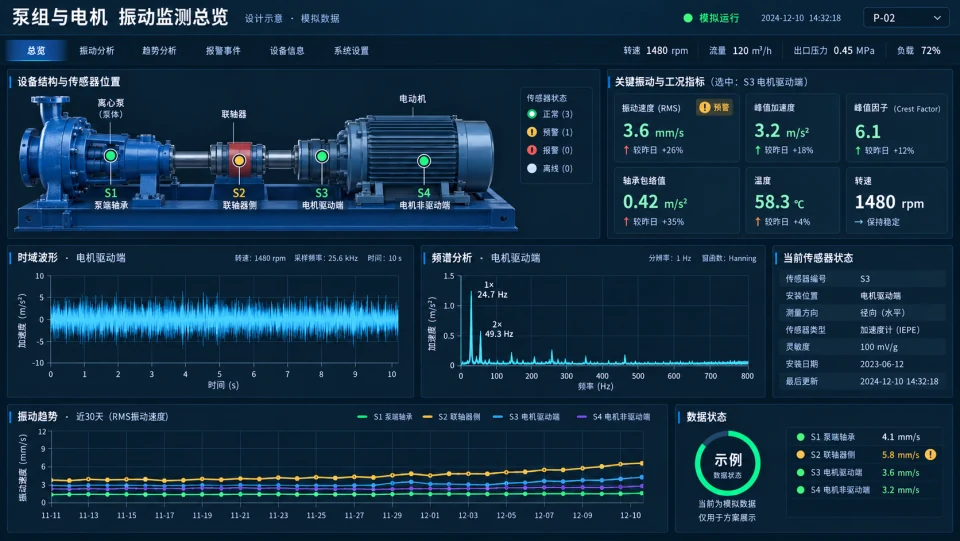This screenshot has width=960, height=541.
Task: Open the P-02 device dropdown
Action: point(906,18)
